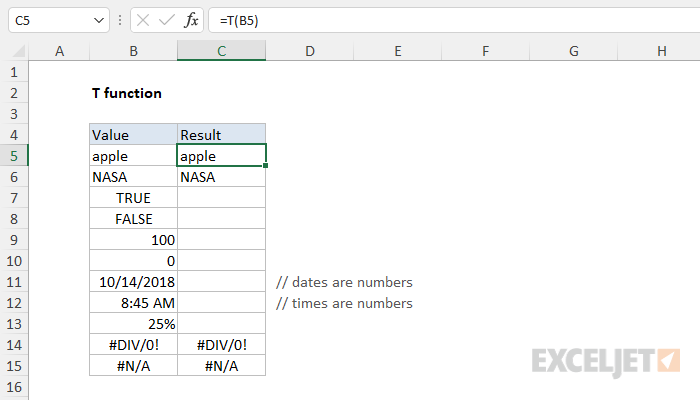This screenshot has height=400, width=700.
Task: Click the Select All corner triangle
Action: [x=18, y=50]
